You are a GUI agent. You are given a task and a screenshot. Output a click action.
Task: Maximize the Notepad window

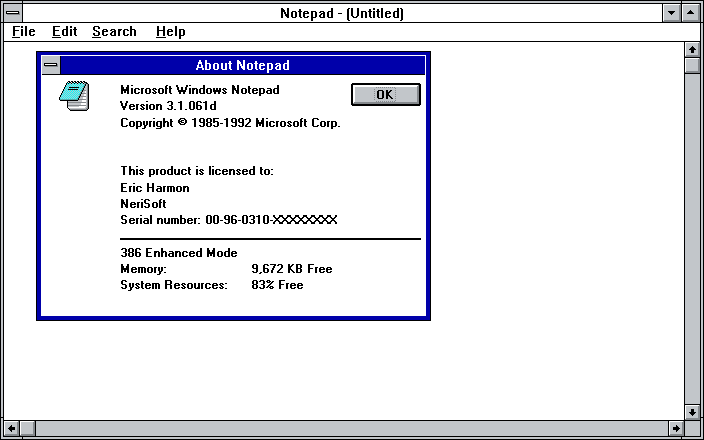pos(691,13)
